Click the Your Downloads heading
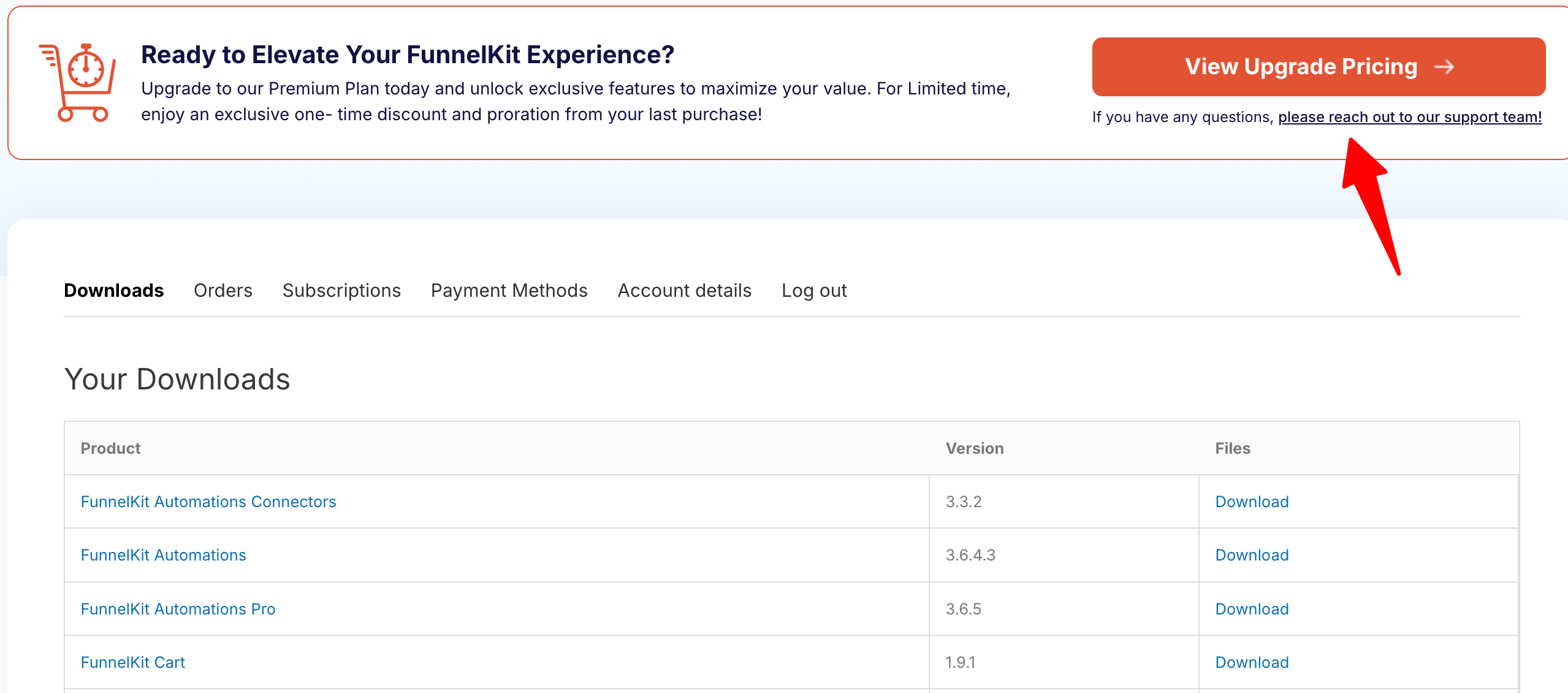1568x693 pixels. point(177,380)
